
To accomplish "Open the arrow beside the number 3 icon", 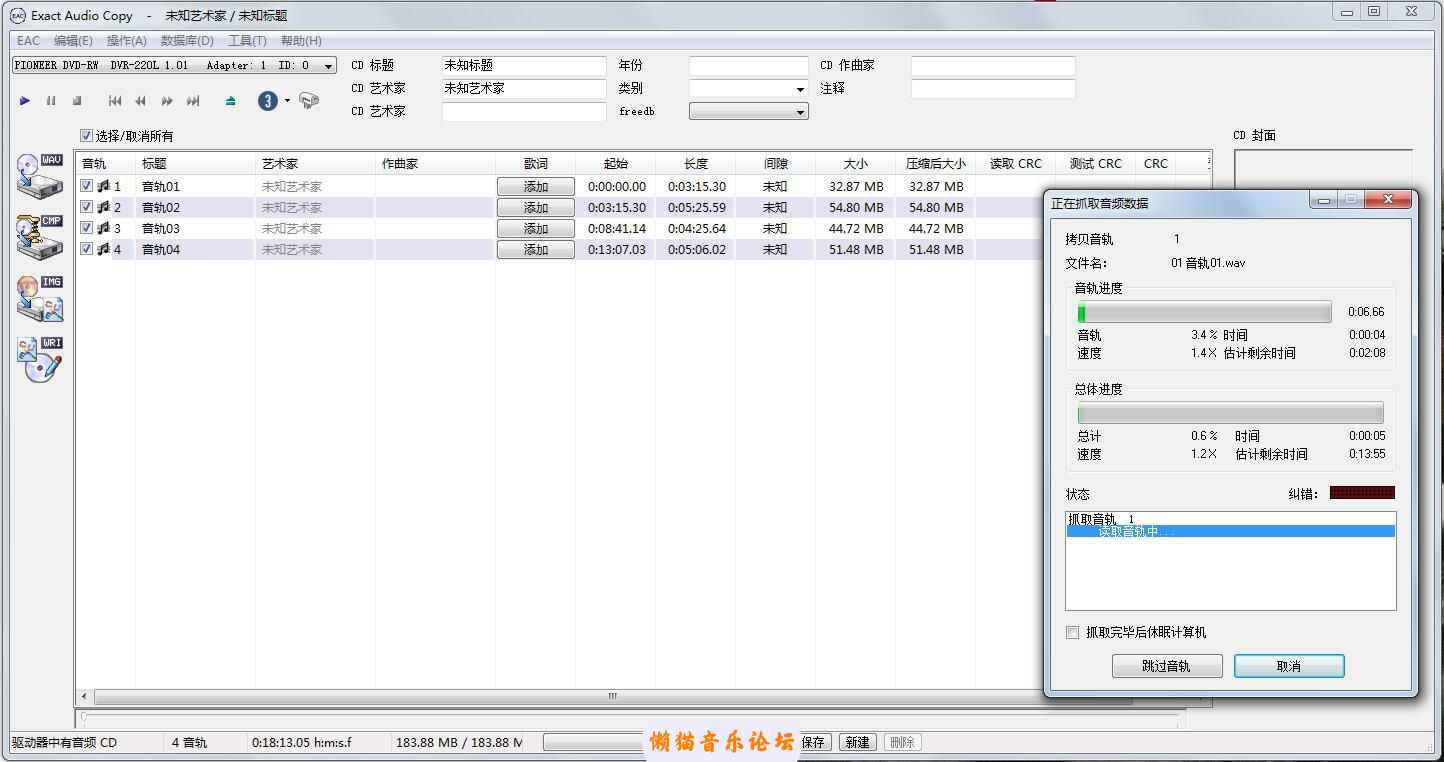I will (287, 100).
